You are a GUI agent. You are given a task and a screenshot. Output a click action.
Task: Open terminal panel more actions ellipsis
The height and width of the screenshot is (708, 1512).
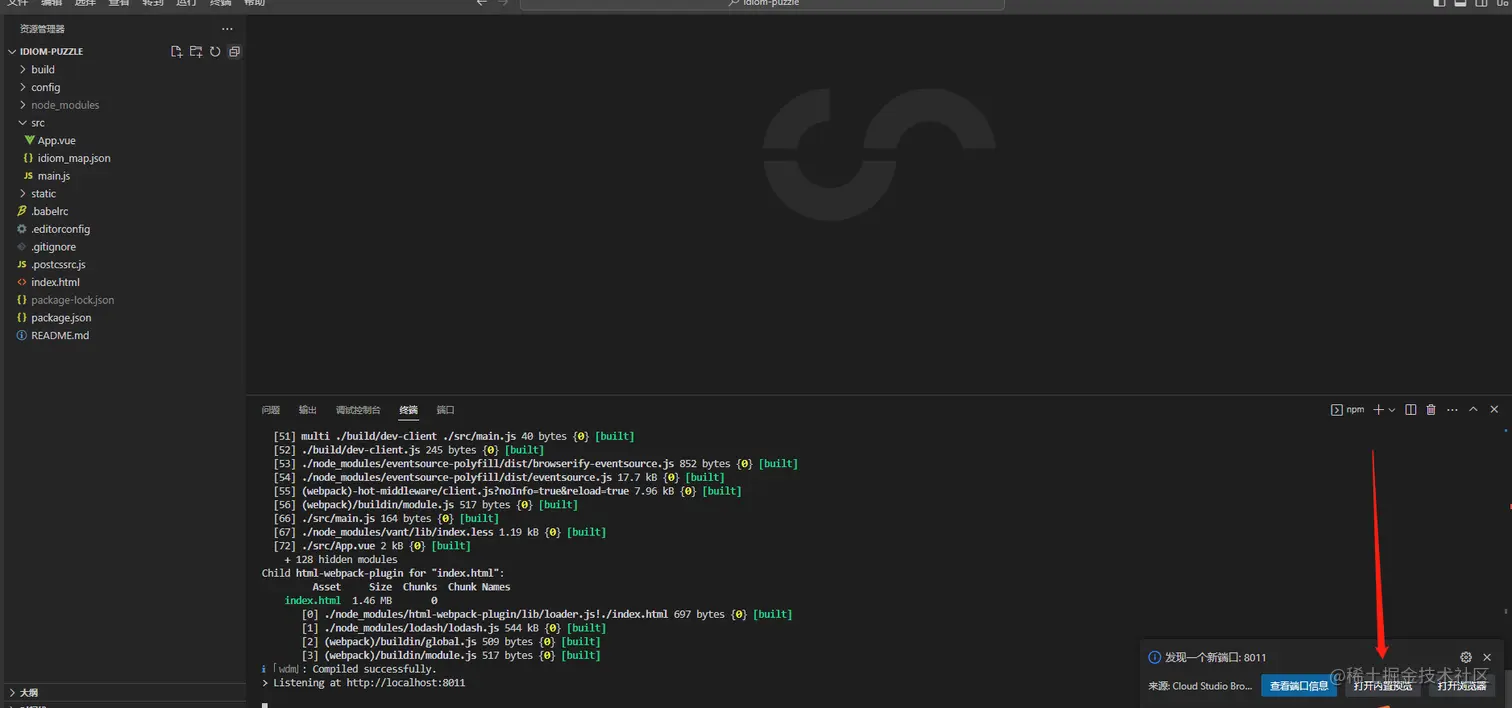(x=1452, y=409)
